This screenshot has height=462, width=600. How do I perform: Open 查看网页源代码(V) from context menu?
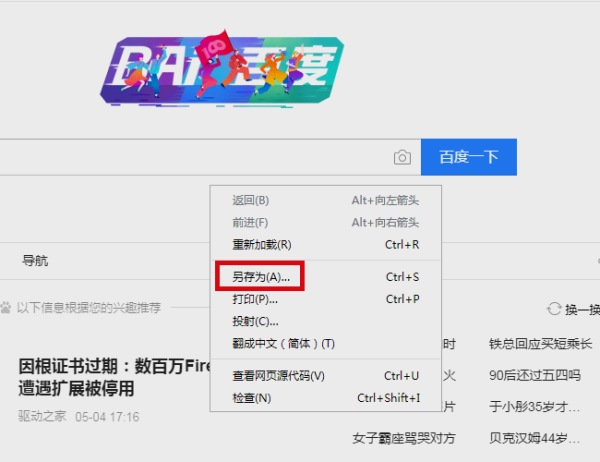click(326, 376)
